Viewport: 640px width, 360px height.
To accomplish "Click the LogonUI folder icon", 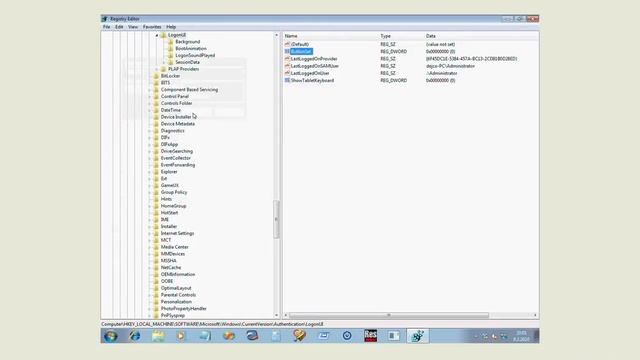I will click(x=163, y=35).
